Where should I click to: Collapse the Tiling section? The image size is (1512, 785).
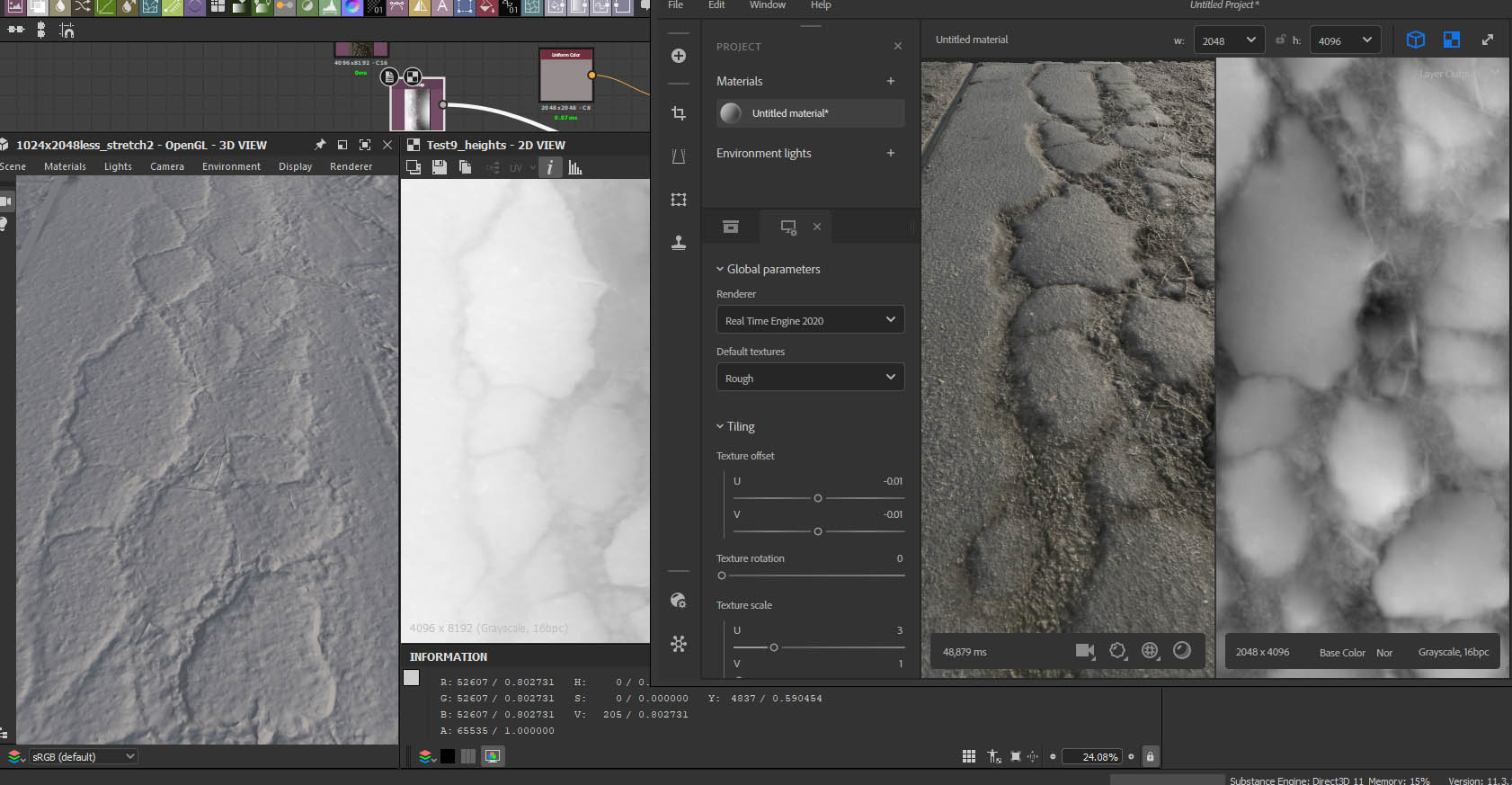point(735,426)
